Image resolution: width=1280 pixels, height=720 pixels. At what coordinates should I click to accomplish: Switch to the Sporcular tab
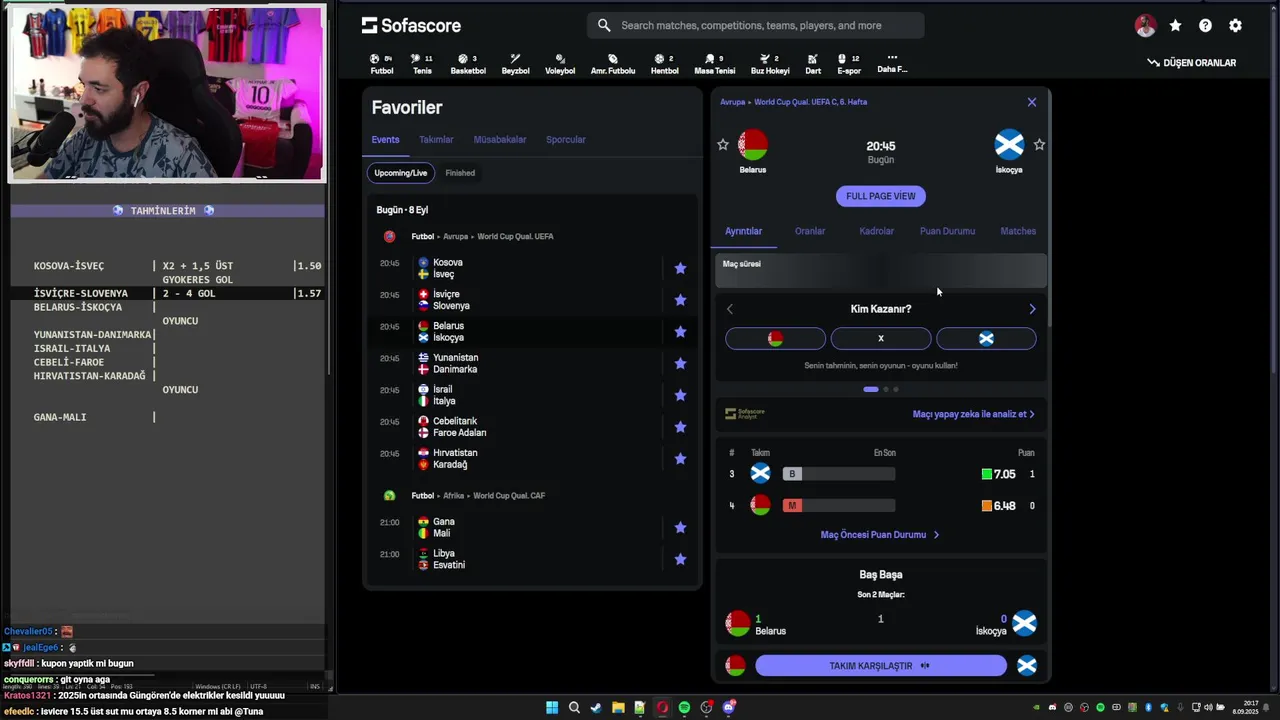[566, 140]
